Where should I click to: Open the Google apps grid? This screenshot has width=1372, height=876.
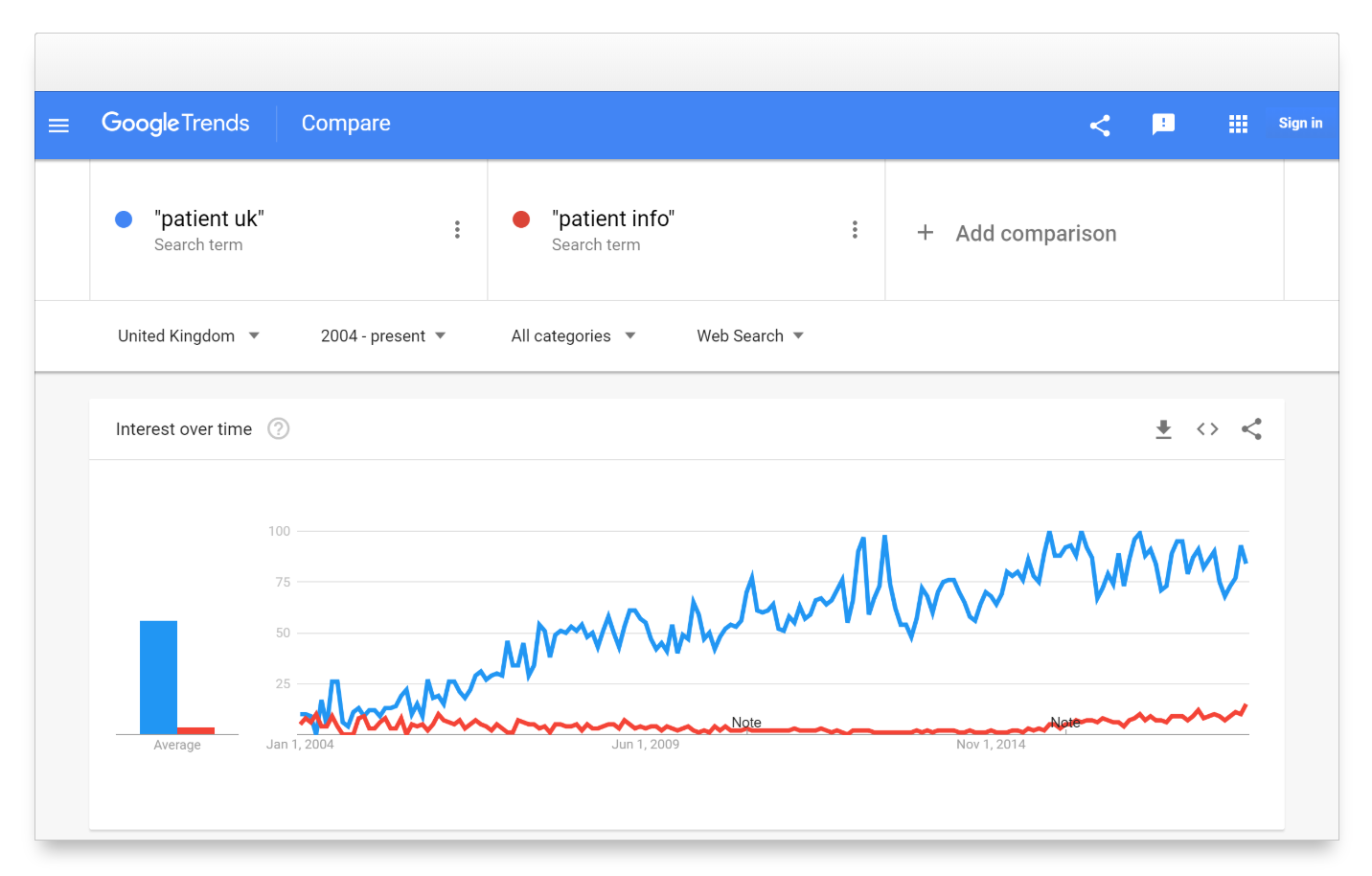(1238, 124)
